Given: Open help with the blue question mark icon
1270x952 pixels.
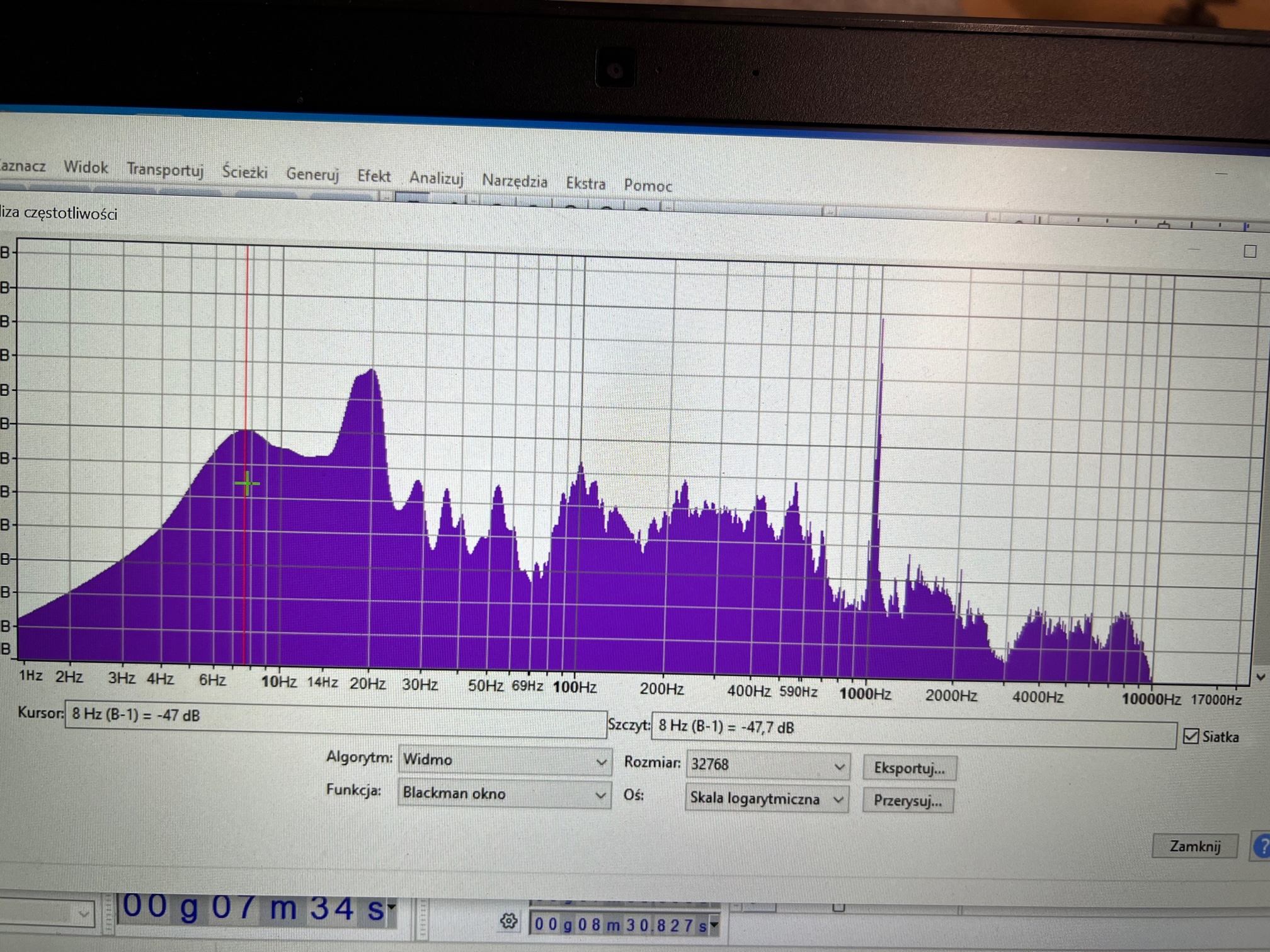Looking at the screenshot, I should pos(1262,847).
